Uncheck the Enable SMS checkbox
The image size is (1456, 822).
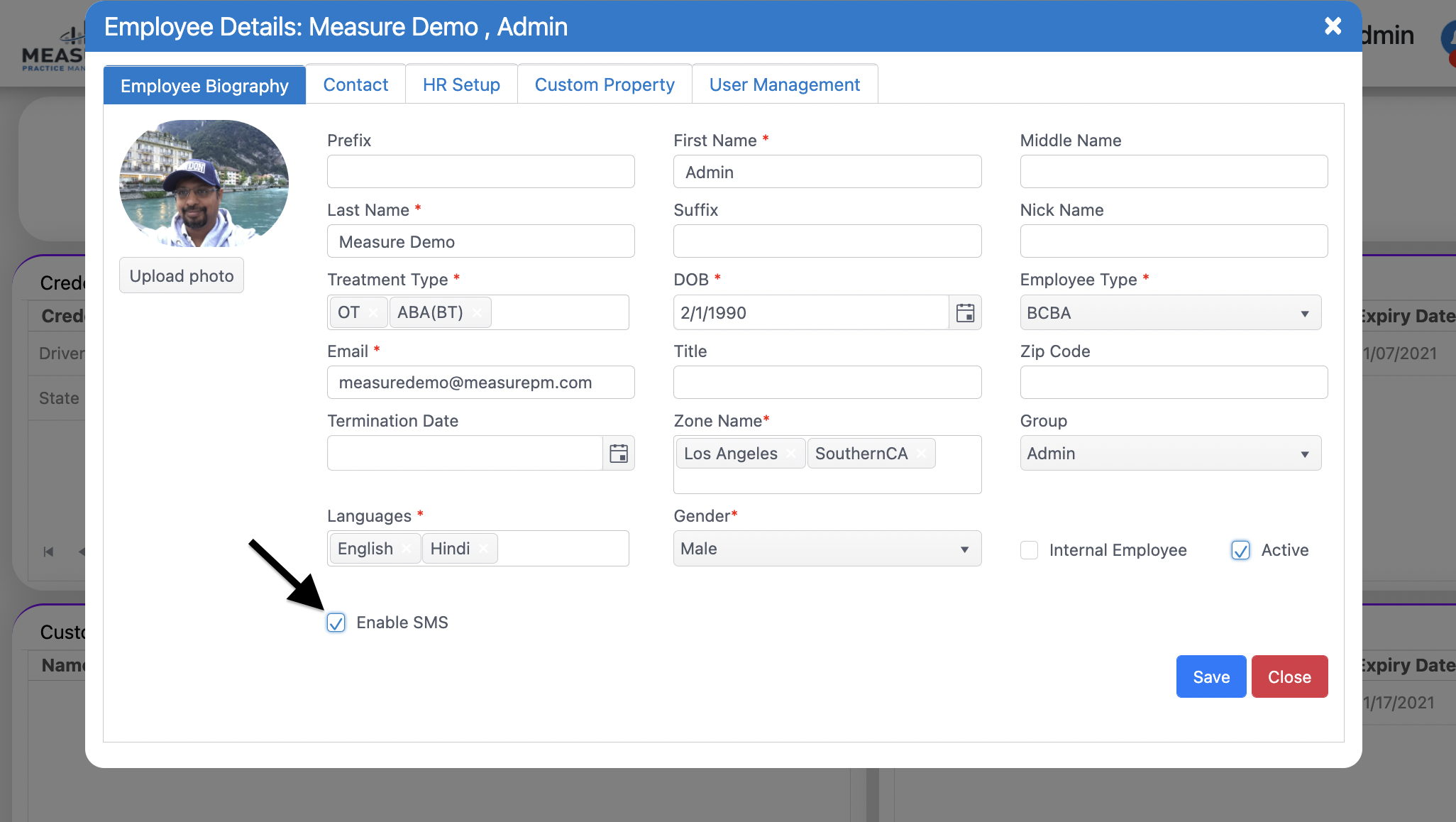pos(336,623)
